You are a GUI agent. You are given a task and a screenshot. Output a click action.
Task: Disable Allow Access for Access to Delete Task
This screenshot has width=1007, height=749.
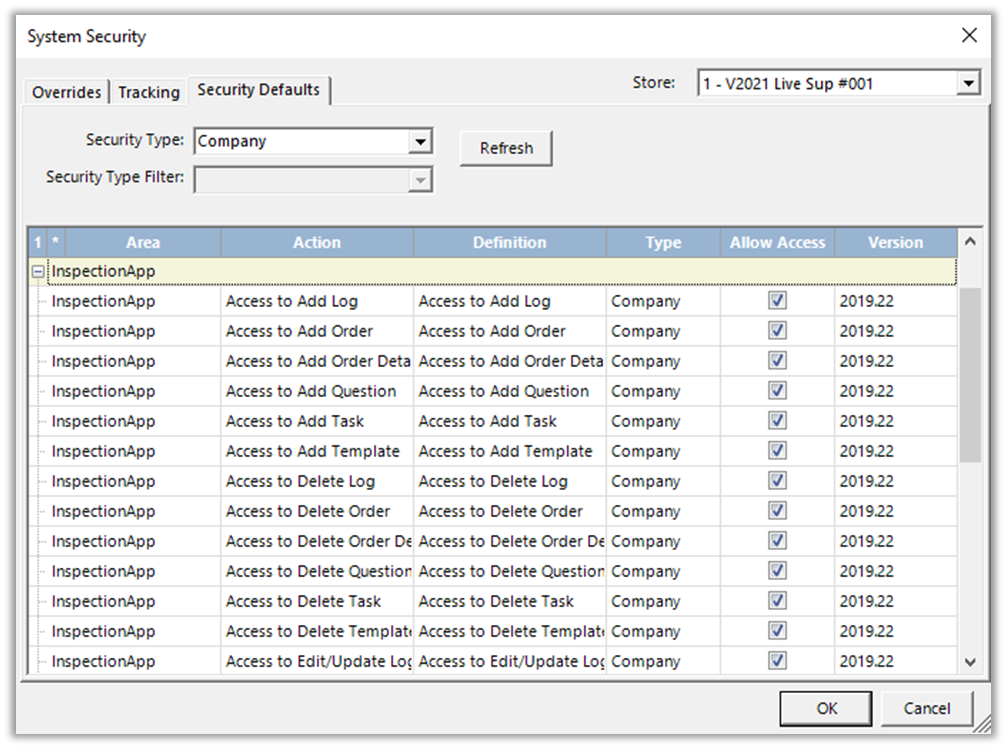pyautogui.click(x=777, y=601)
